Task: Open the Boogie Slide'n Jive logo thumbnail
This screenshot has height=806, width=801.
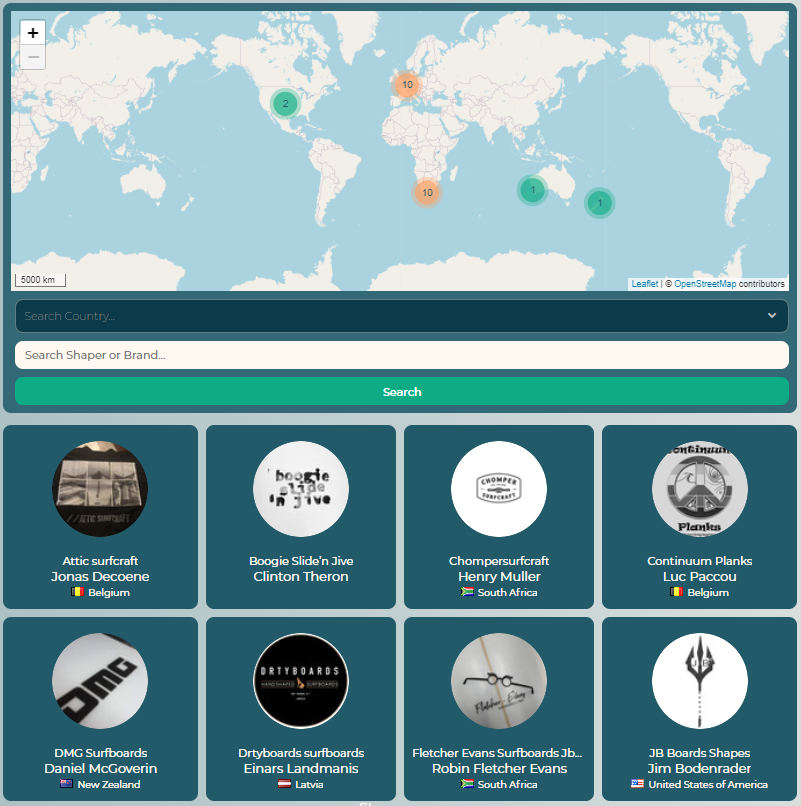Action: (301, 489)
